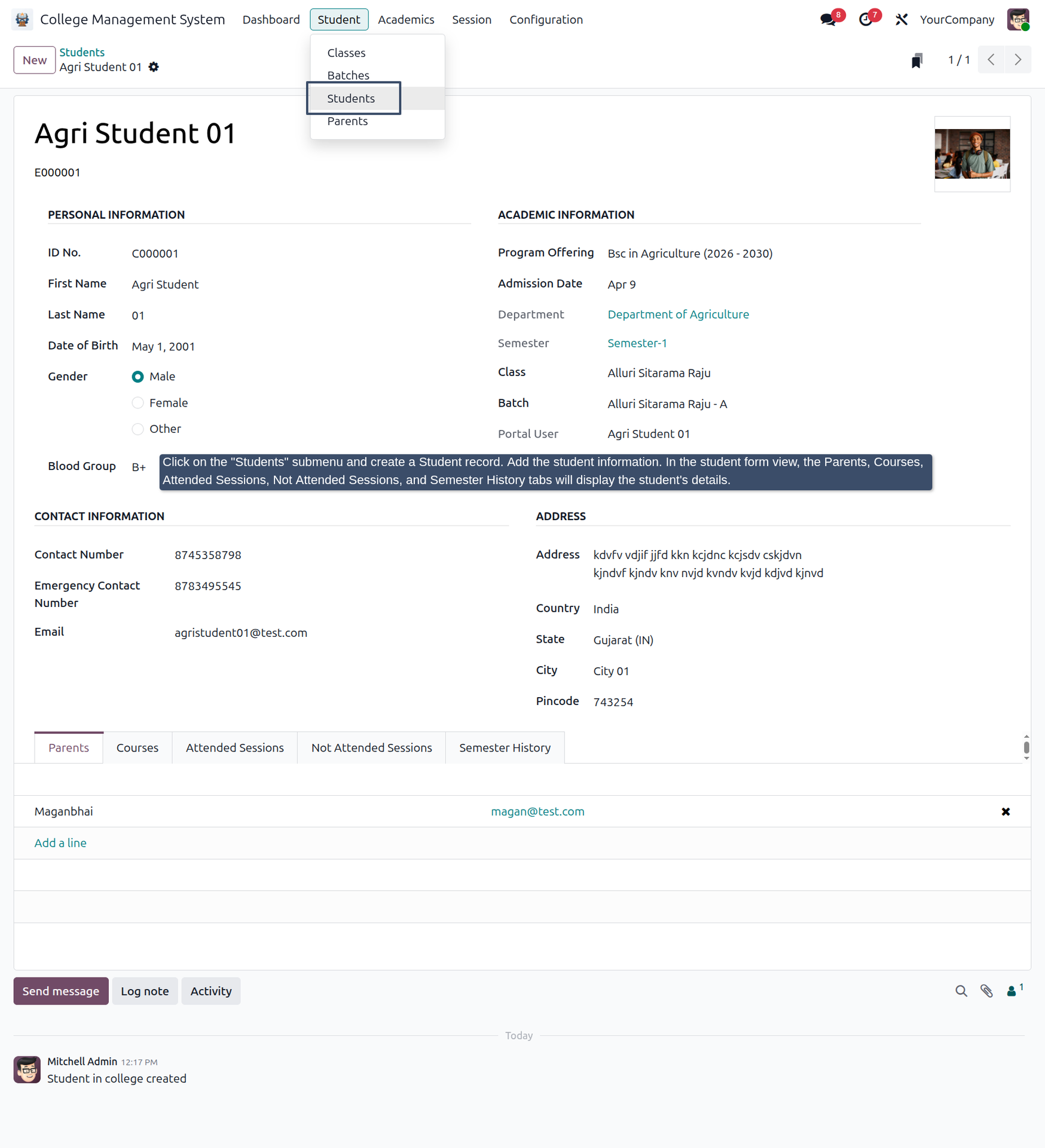
Task: Click Add a line link
Action: click(60, 843)
